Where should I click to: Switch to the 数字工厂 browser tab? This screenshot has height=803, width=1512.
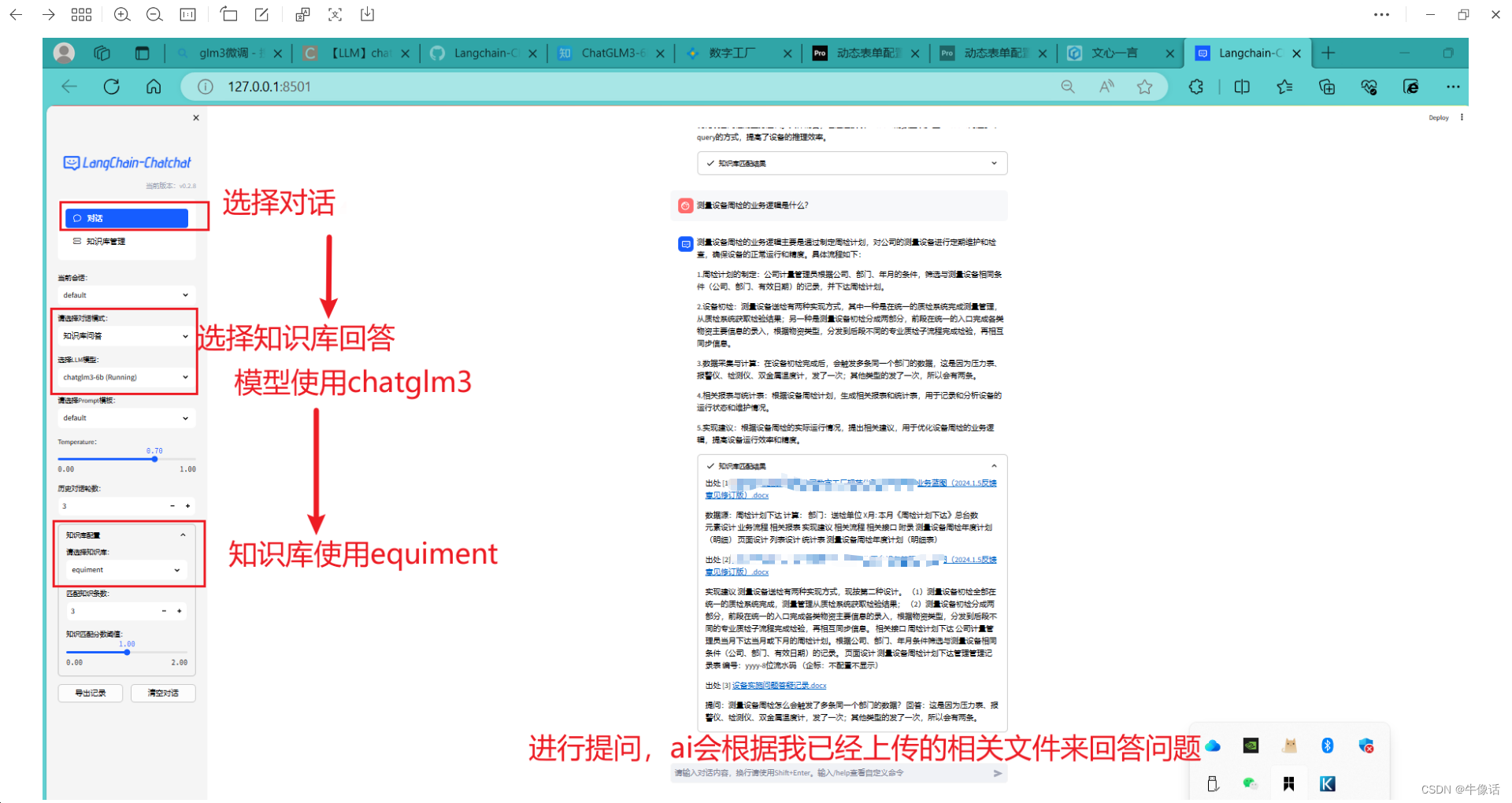point(740,53)
